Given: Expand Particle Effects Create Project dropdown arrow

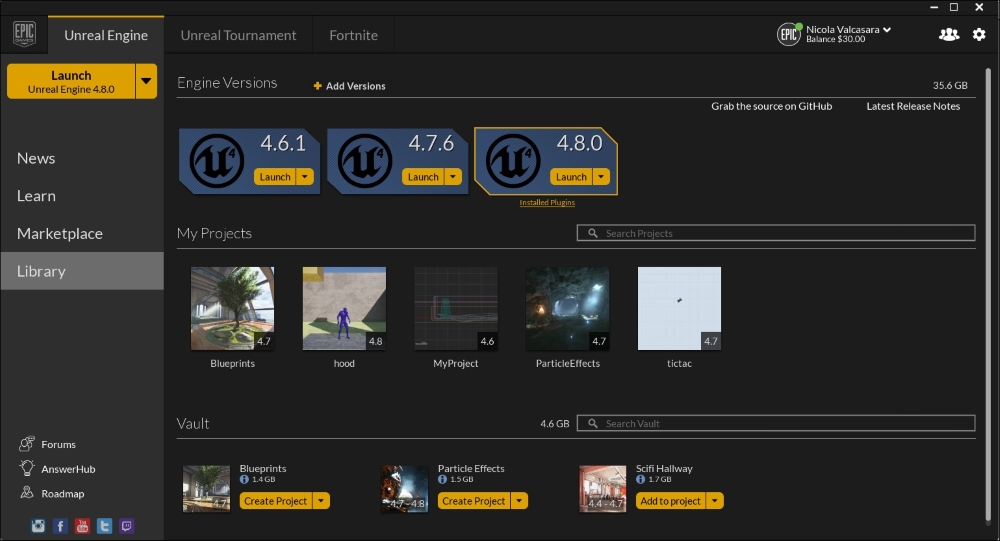Looking at the screenshot, I should 519,501.
